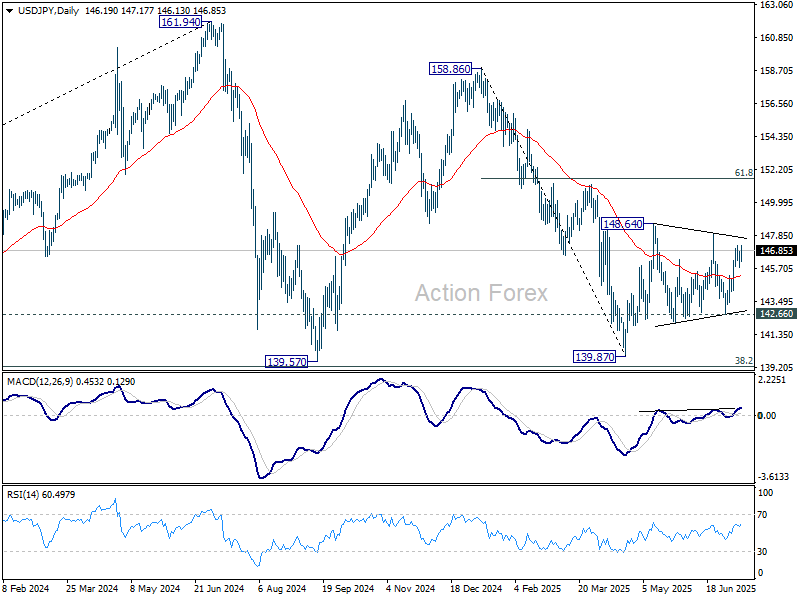Click the 145.705 price axis value
This screenshot has width=800, height=600.
coord(776,268)
